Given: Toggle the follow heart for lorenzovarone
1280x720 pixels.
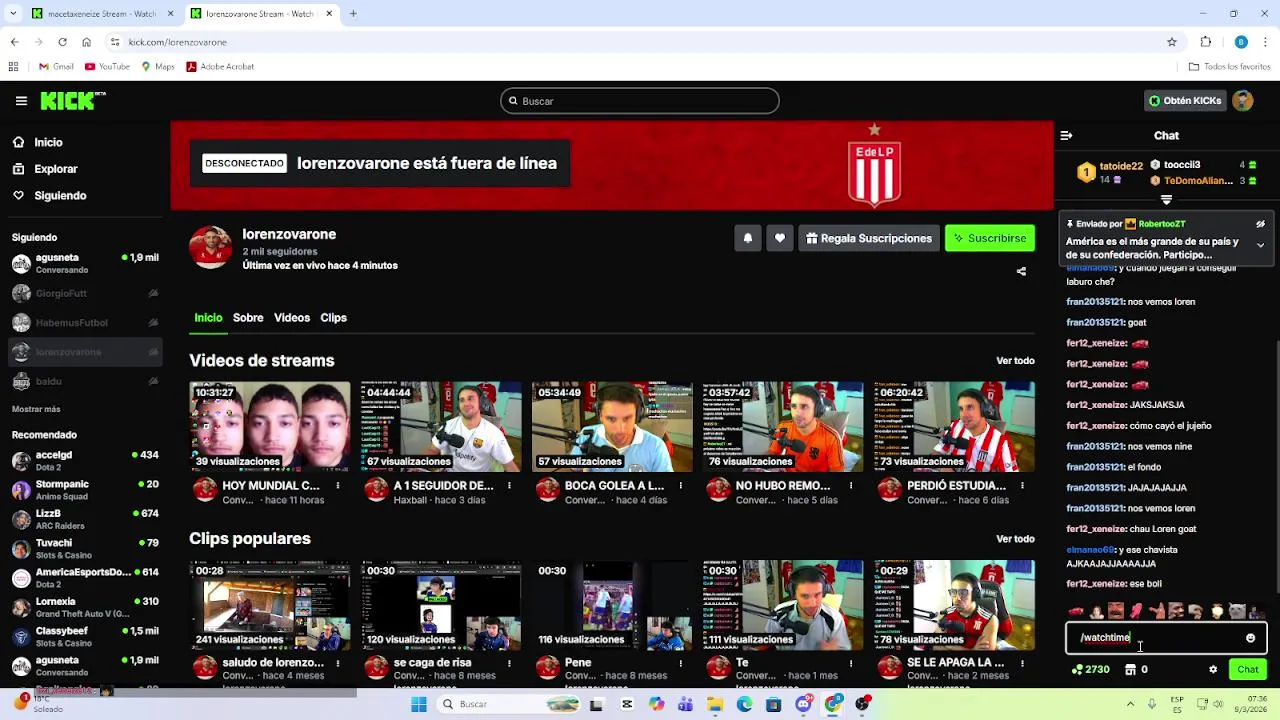Looking at the screenshot, I should [779, 238].
